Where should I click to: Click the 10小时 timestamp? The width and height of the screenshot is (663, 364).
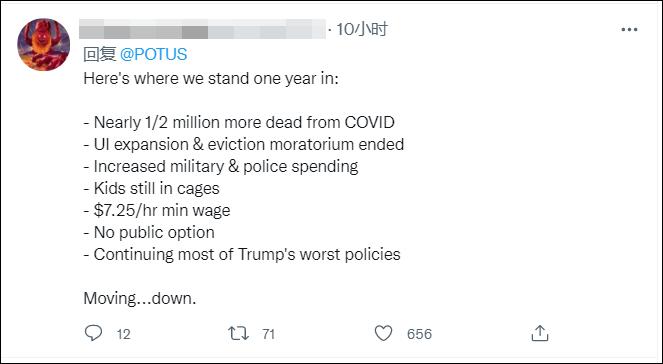(362, 29)
